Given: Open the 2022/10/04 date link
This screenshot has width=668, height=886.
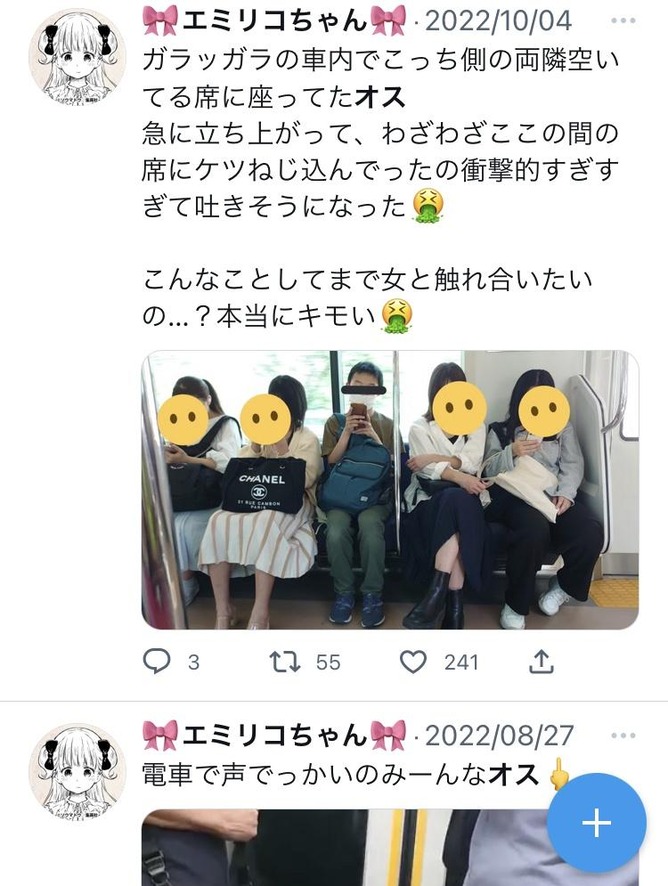Looking at the screenshot, I should tap(498, 21).
